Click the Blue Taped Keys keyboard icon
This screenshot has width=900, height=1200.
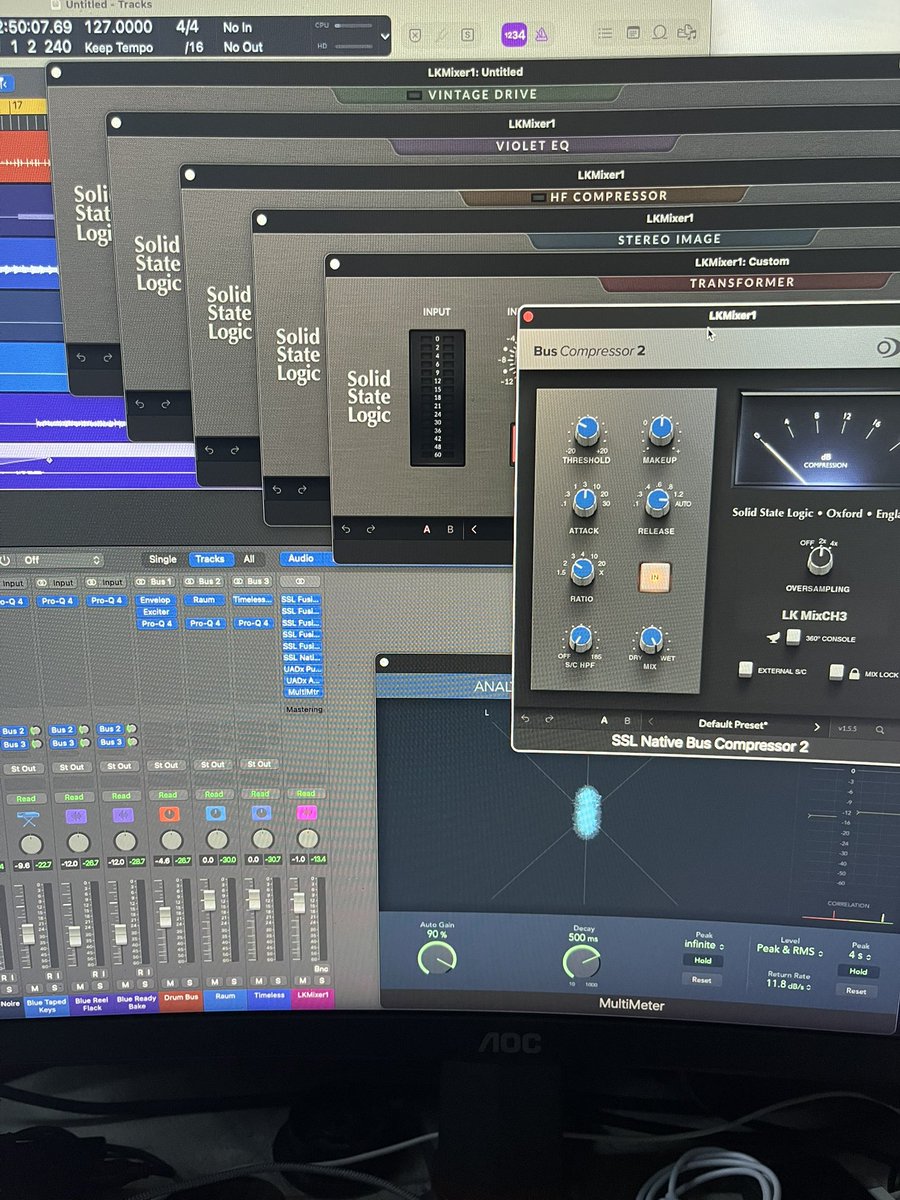click(27, 817)
